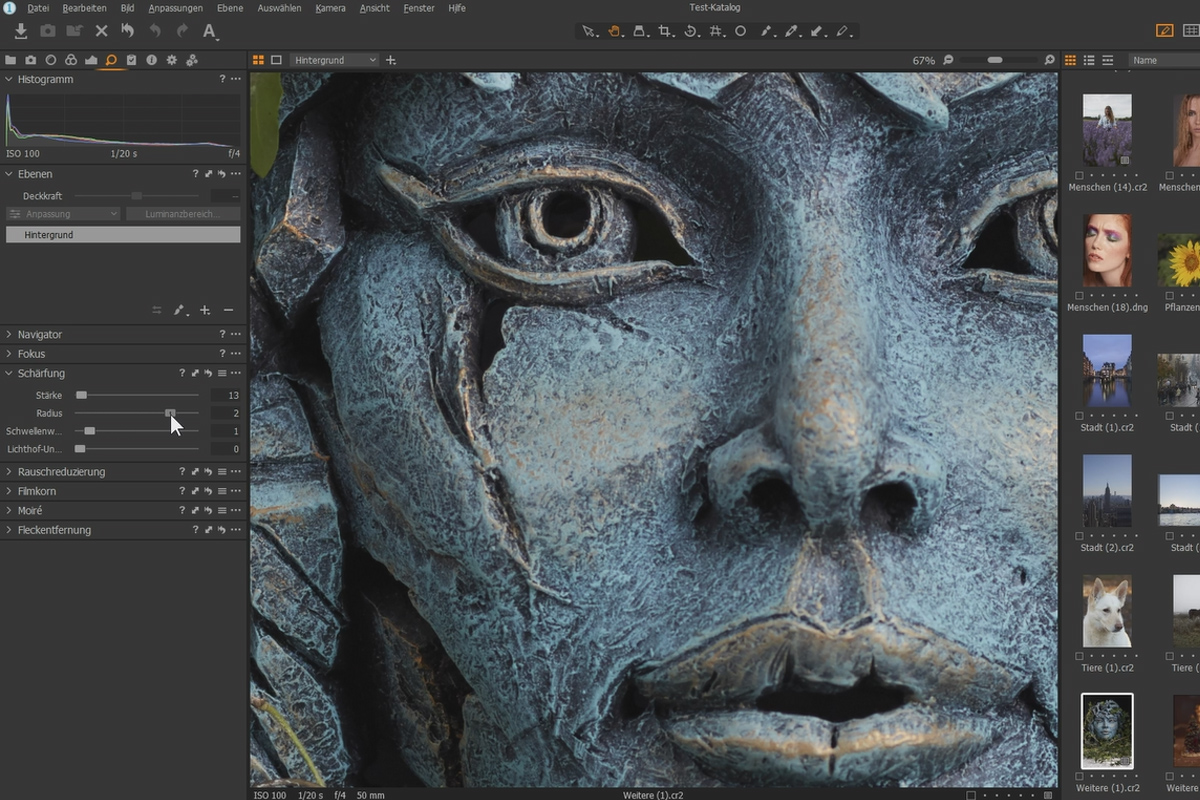Click the minus icon in Ebenen panel

tap(228, 311)
